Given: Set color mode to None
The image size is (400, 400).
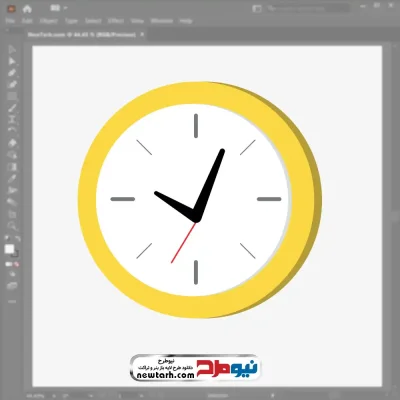Looking at the screenshot, I should coord(16,264).
